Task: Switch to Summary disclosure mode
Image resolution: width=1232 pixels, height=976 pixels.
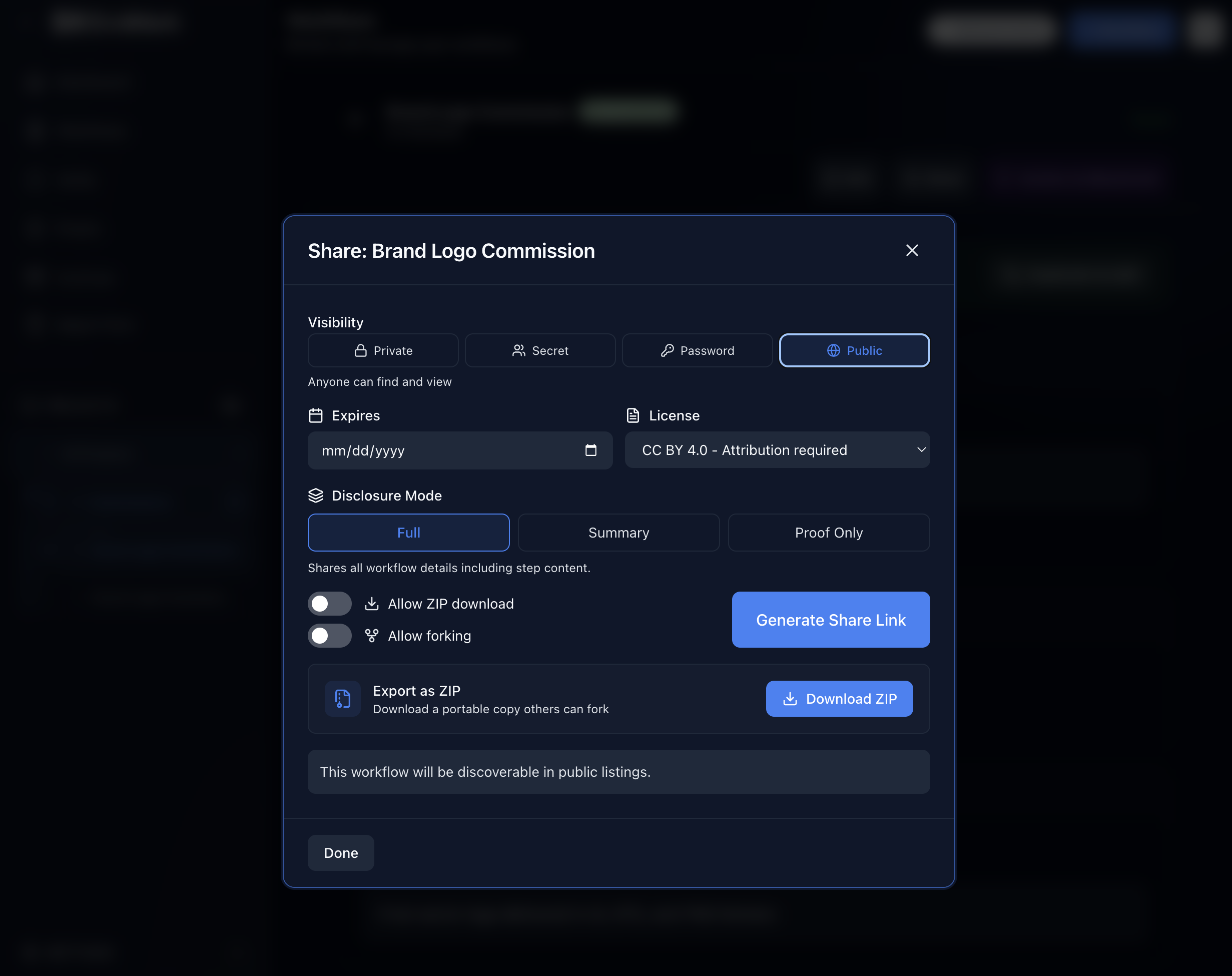Action: click(619, 532)
